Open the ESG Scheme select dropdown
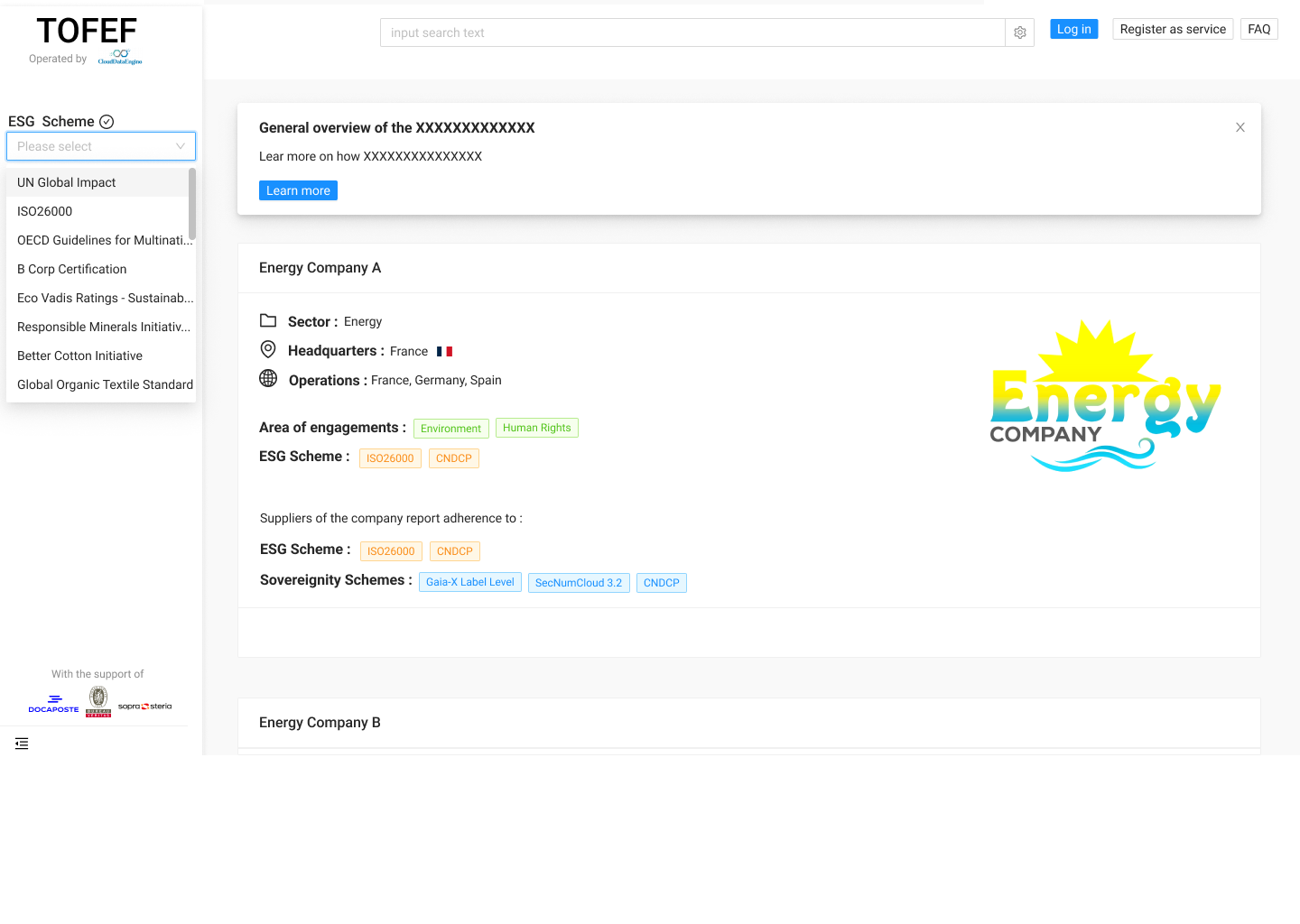 click(x=101, y=146)
